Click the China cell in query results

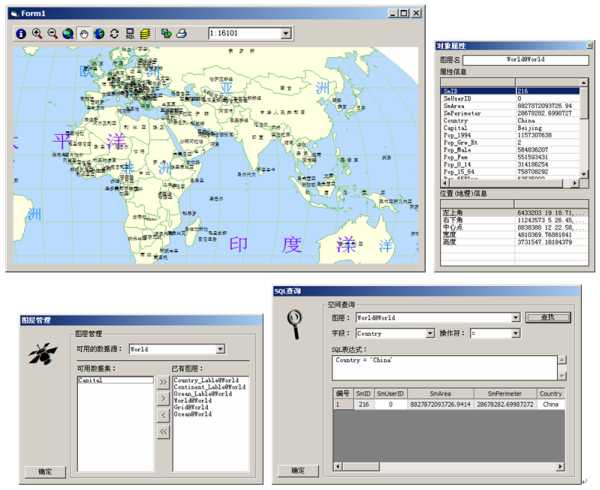click(551, 404)
